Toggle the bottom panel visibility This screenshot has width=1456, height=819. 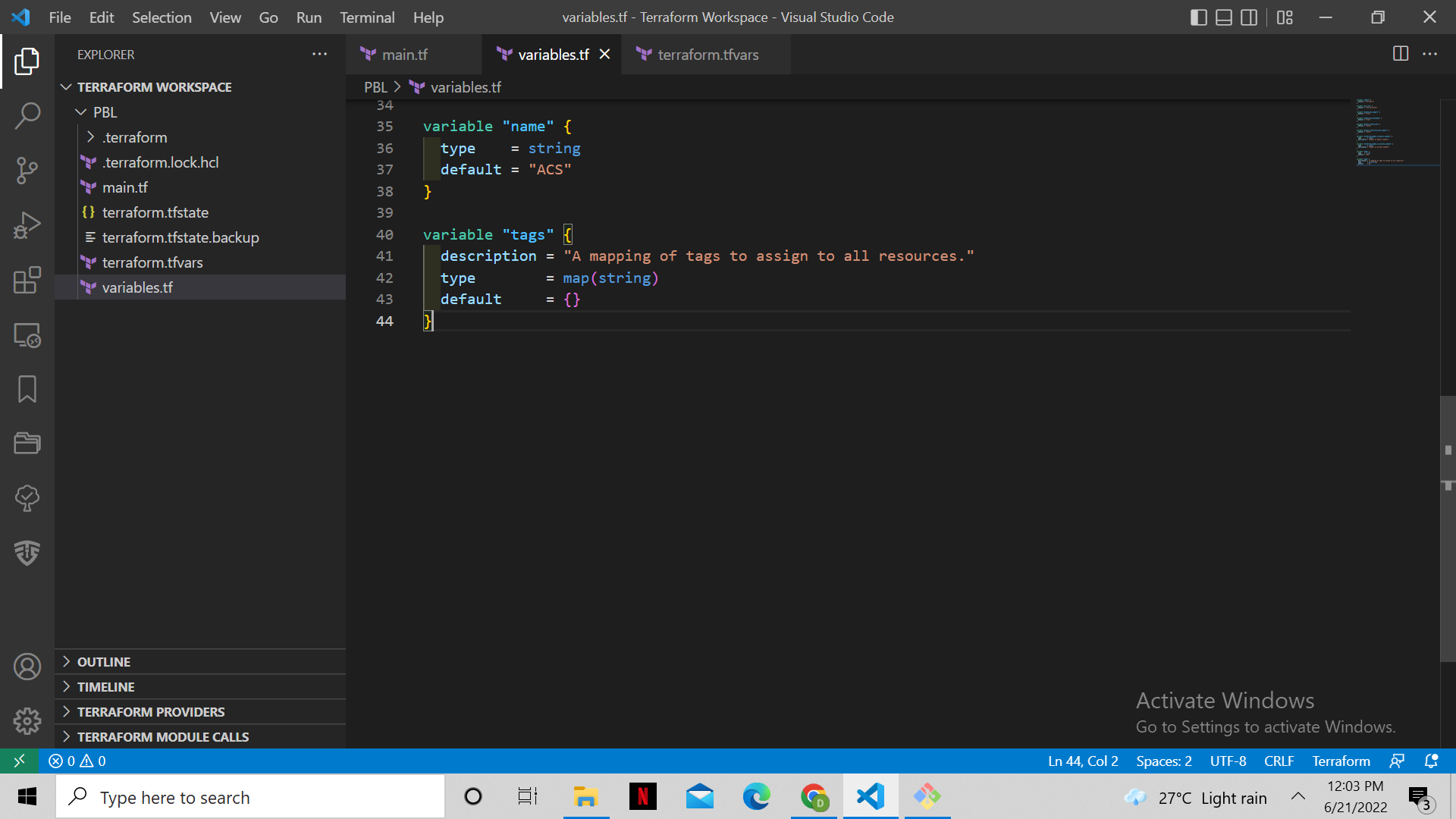click(1224, 17)
